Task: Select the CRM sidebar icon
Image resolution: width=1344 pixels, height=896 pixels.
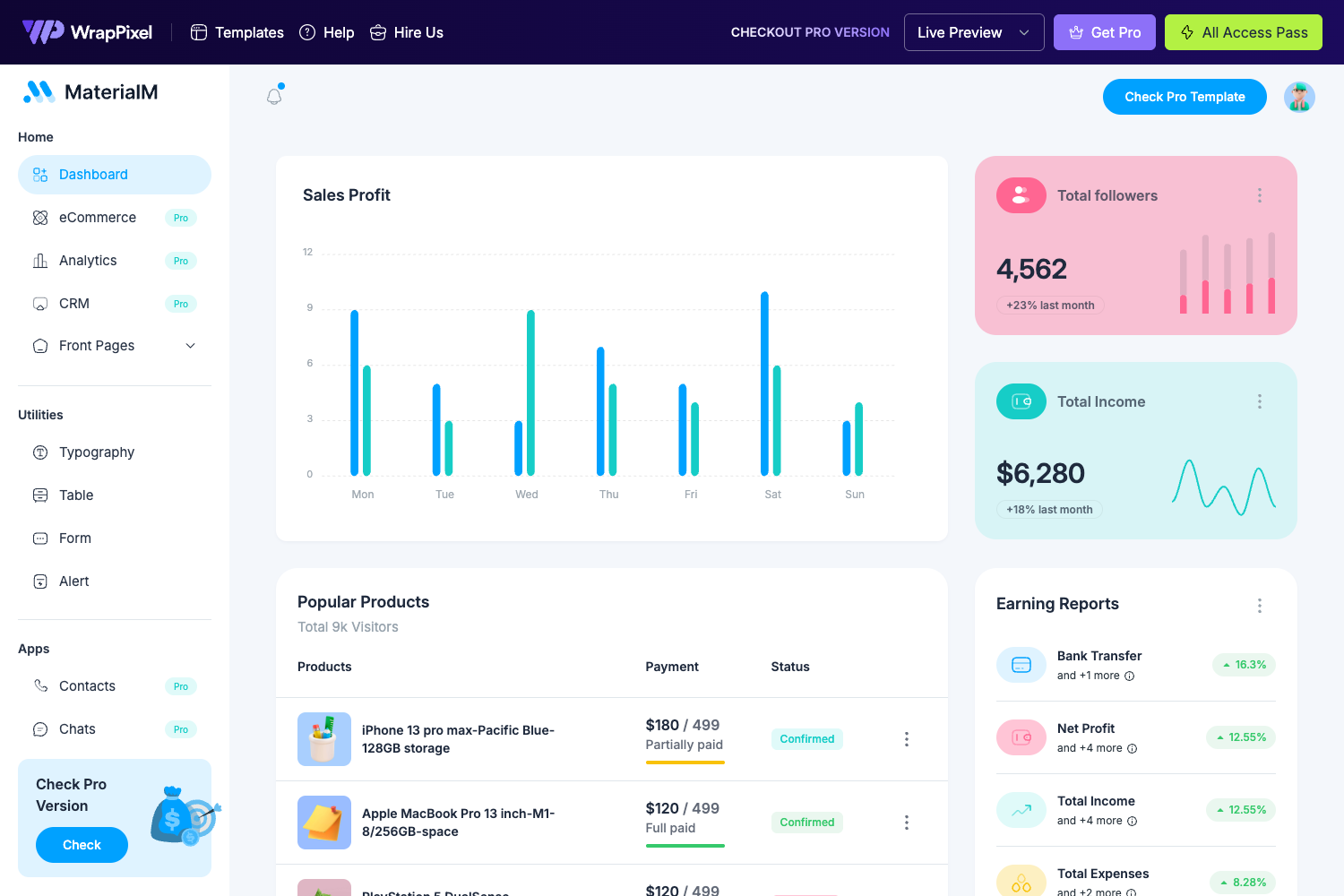Action: point(39,303)
